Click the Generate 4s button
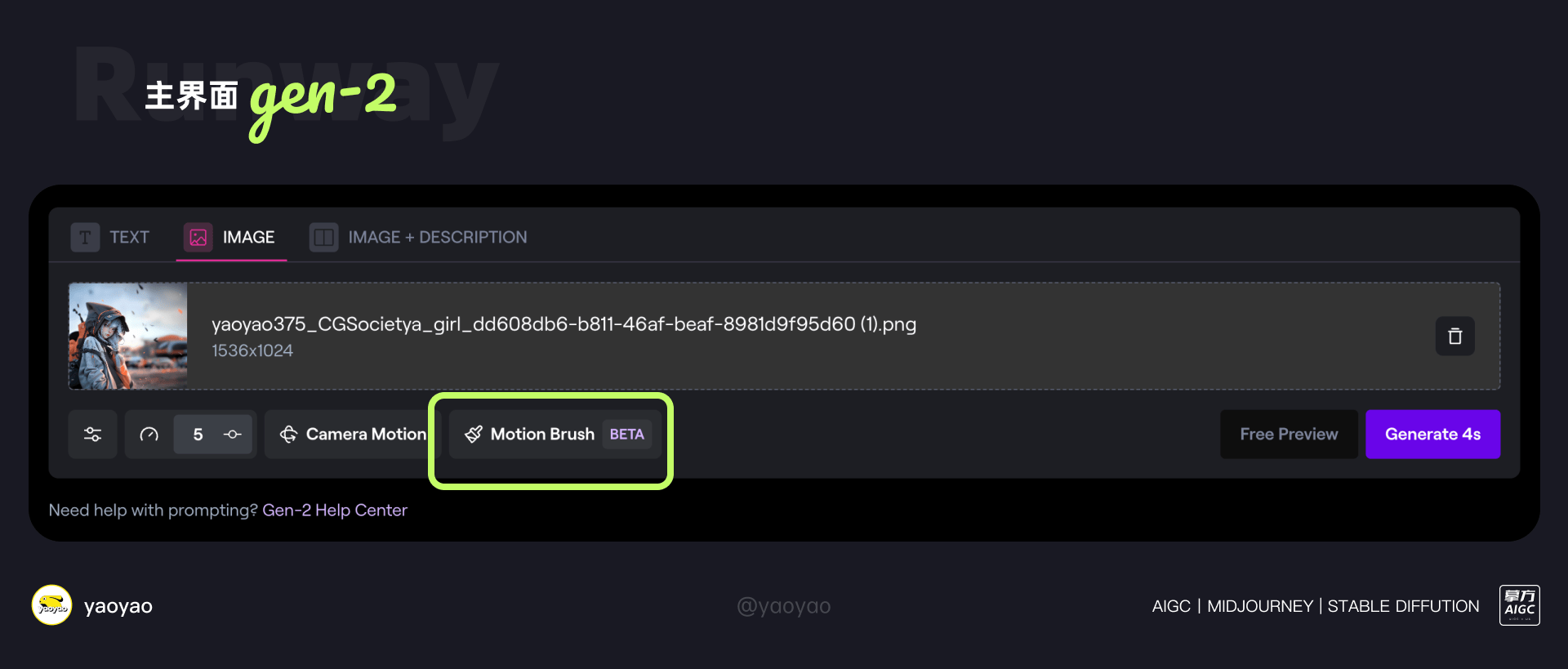This screenshot has width=1568, height=669. tap(1432, 435)
